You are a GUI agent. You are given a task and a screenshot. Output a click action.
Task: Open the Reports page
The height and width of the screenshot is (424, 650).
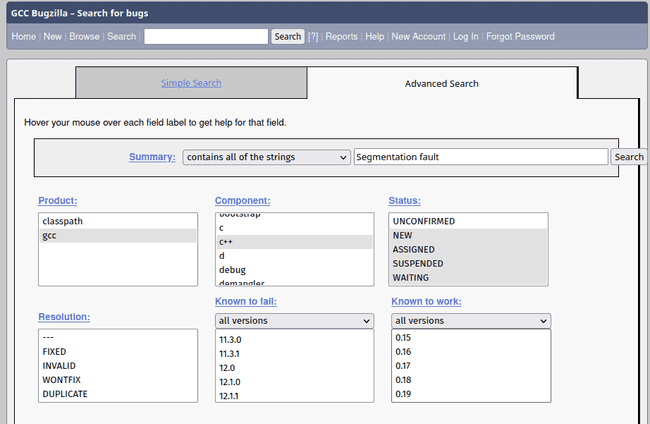click(x=342, y=36)
